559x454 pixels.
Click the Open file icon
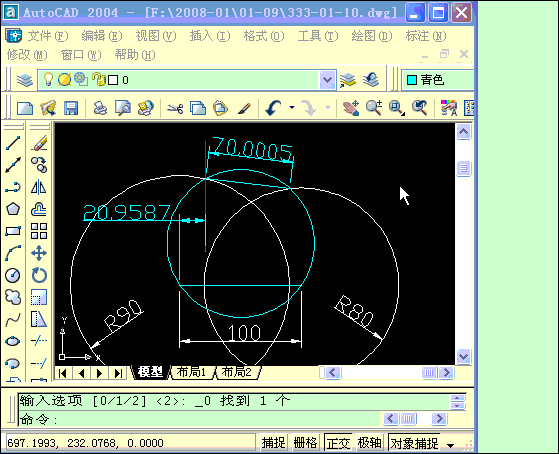click(48, 108)
